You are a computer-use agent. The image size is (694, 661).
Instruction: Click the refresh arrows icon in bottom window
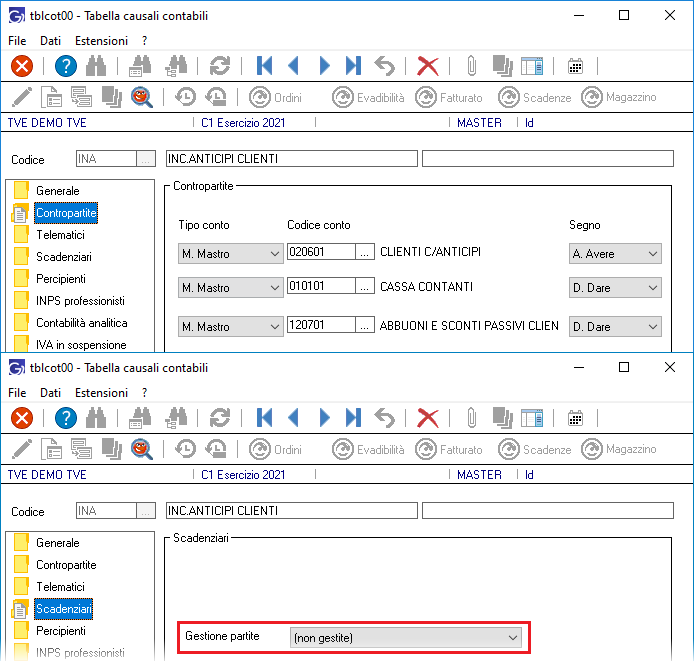pos(220,418)
